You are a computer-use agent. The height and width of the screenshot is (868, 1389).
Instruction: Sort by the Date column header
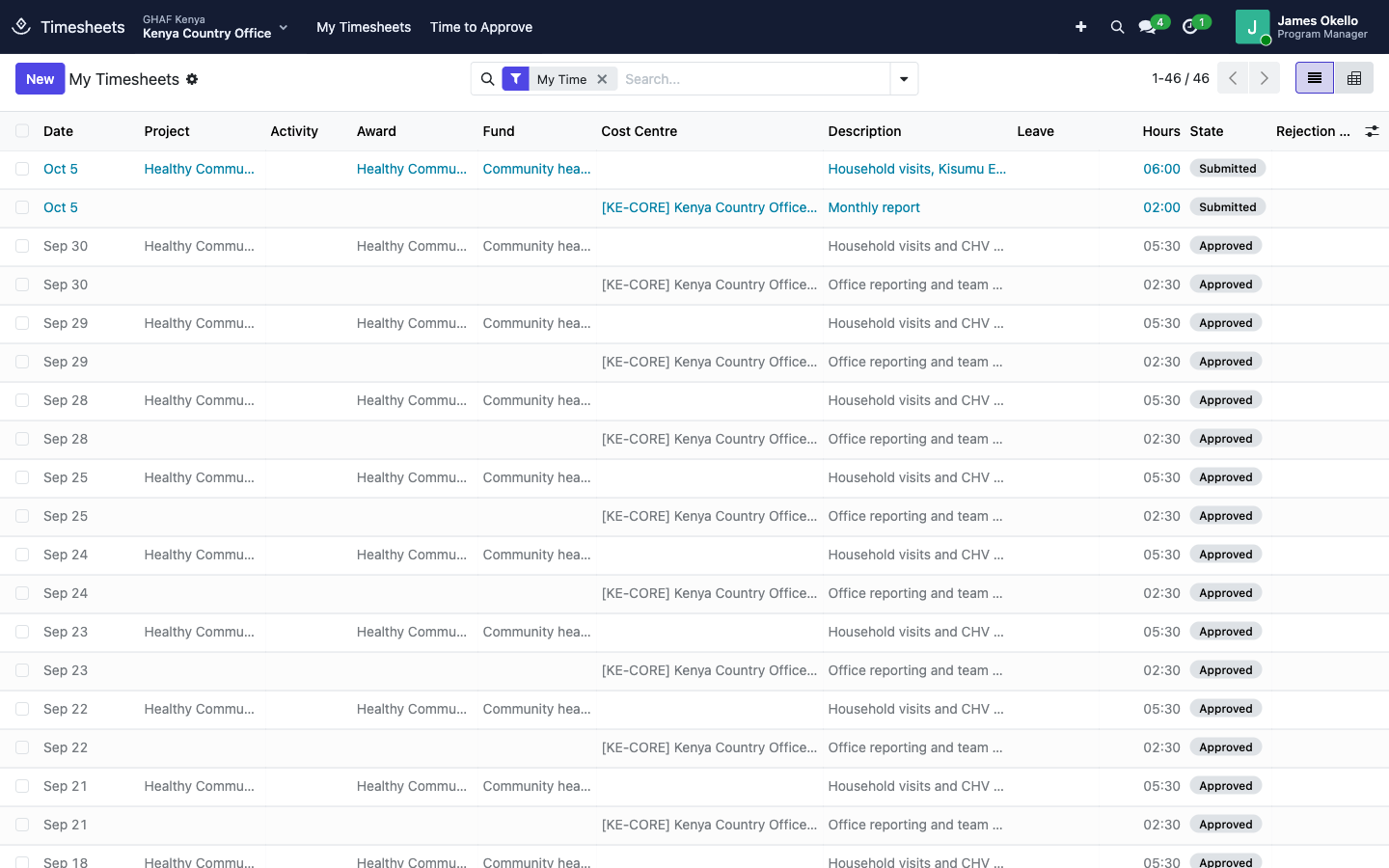click(58, 131)
